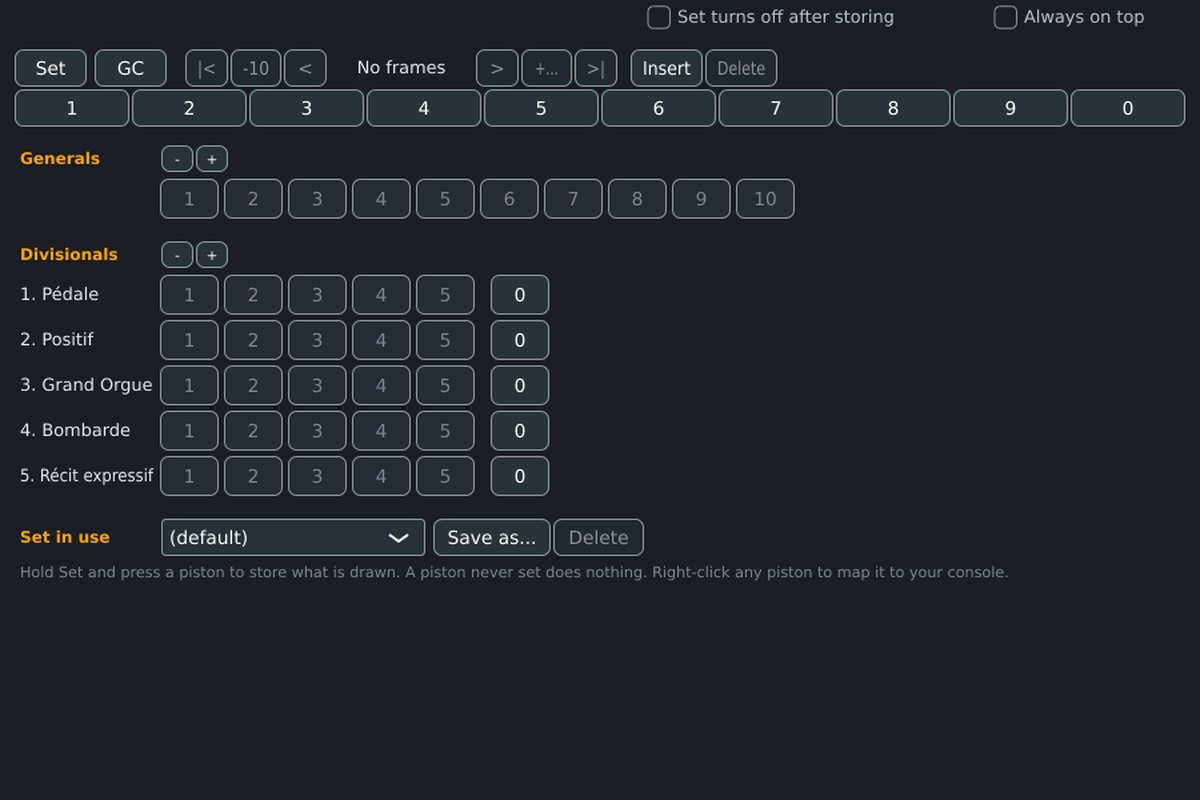
Task: Select wide numeric piston 0
Action: (x=1128, y=108)
